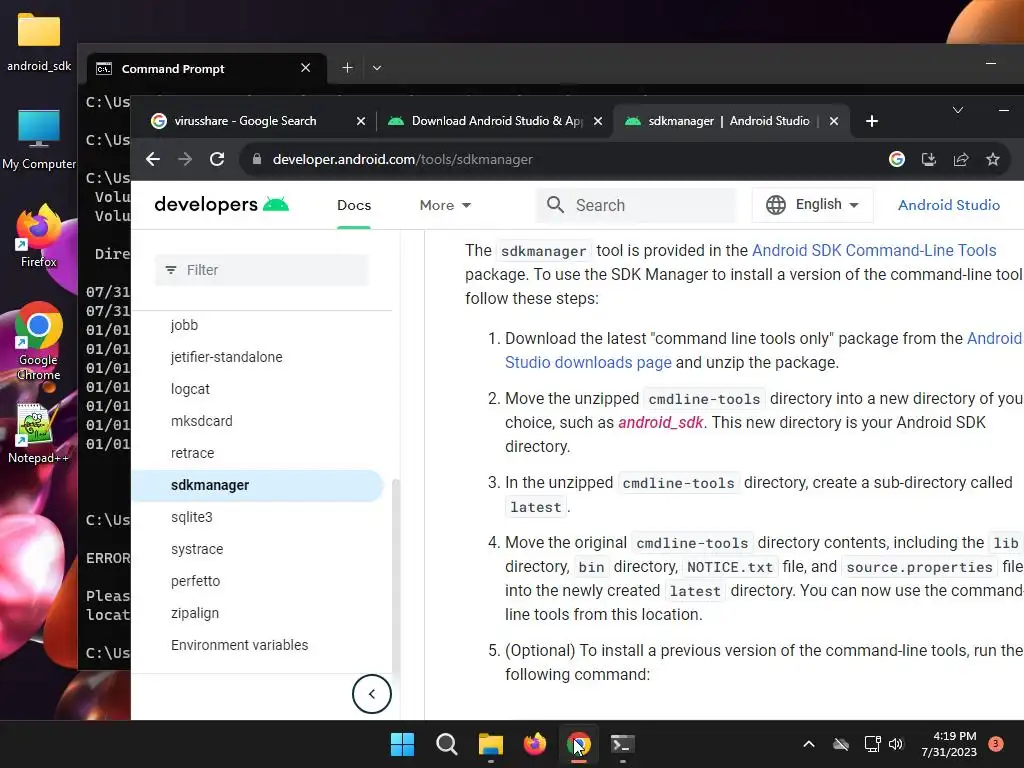The height and width of the screenshot is (768, 1024).
Task: Open new Command Prompt tab with plus
Action: (347, 68)
